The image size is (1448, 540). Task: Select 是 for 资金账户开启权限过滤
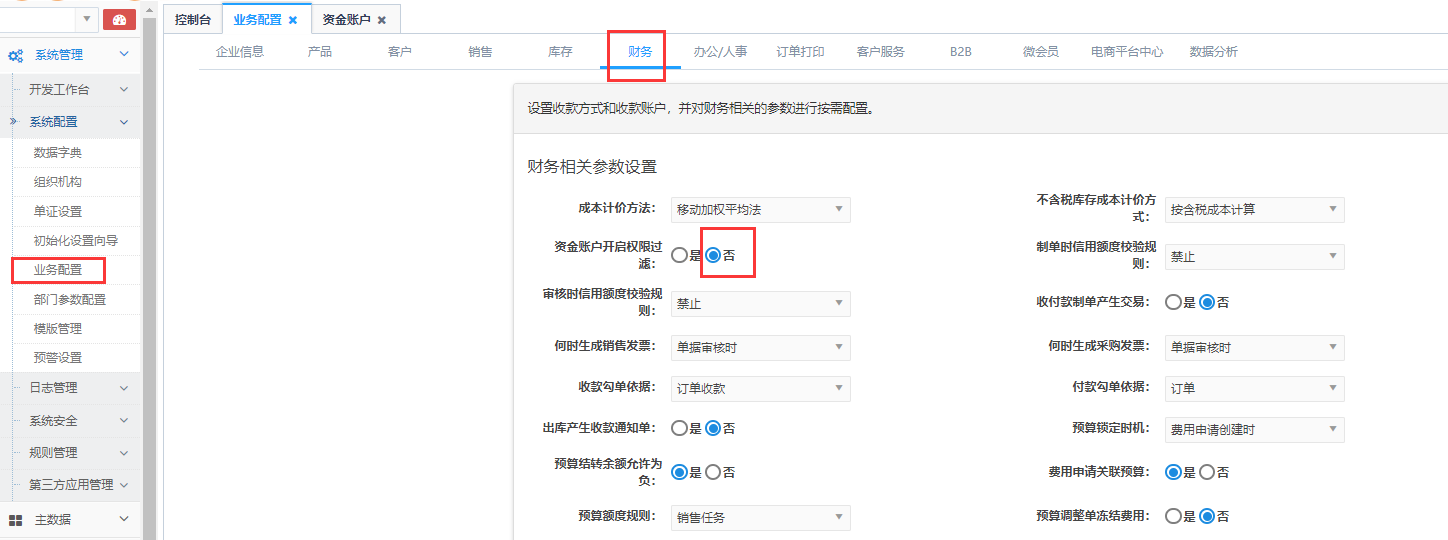pyautogui.click(x=680, y=255)
